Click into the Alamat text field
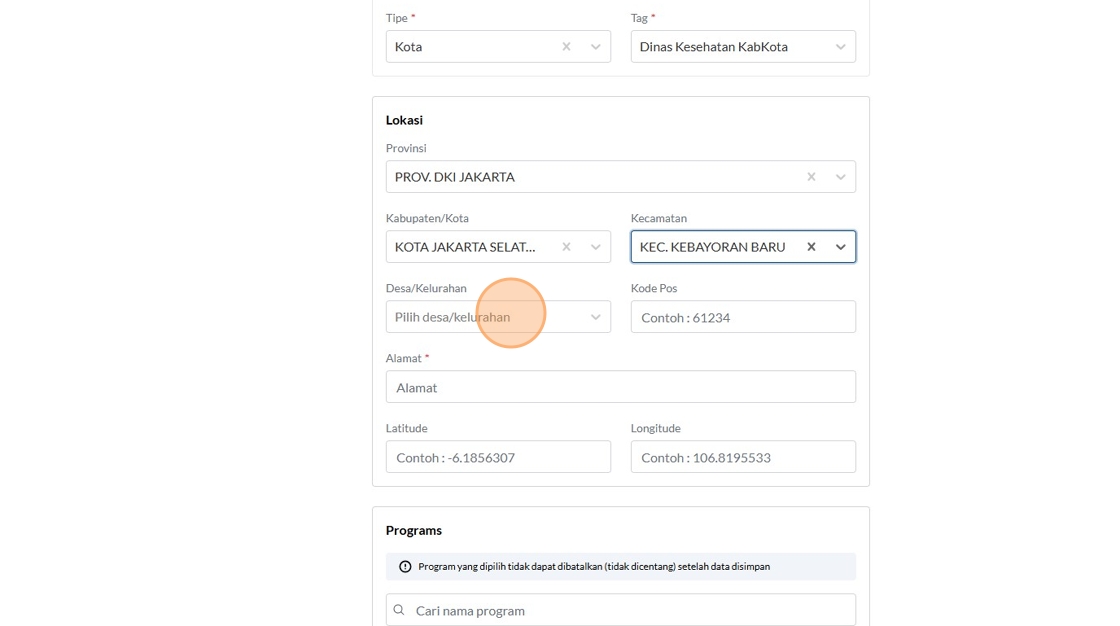 620,387
